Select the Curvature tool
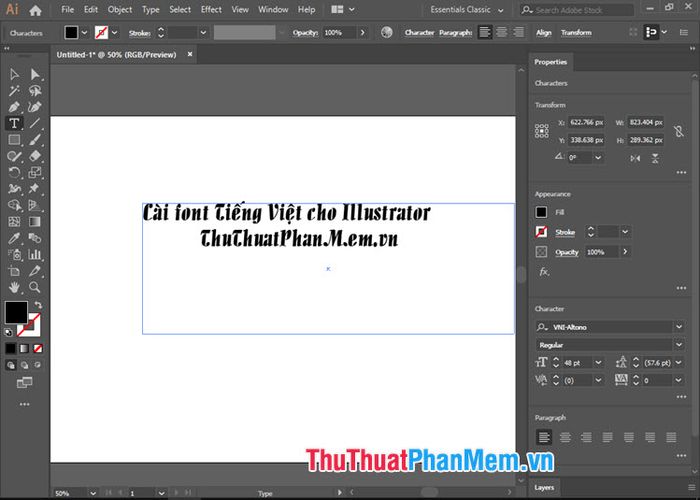Image resolution: width=700 pixels, height=500 pixels. click(35, 107)
